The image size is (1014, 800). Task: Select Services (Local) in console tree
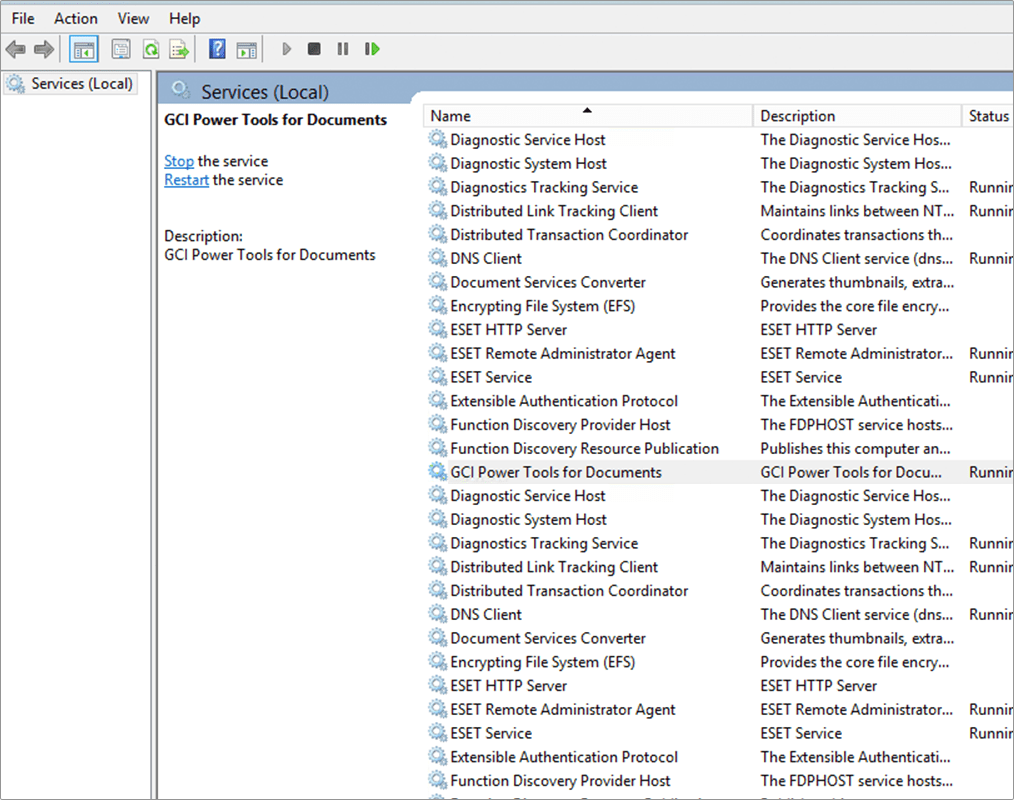point(70,83)
